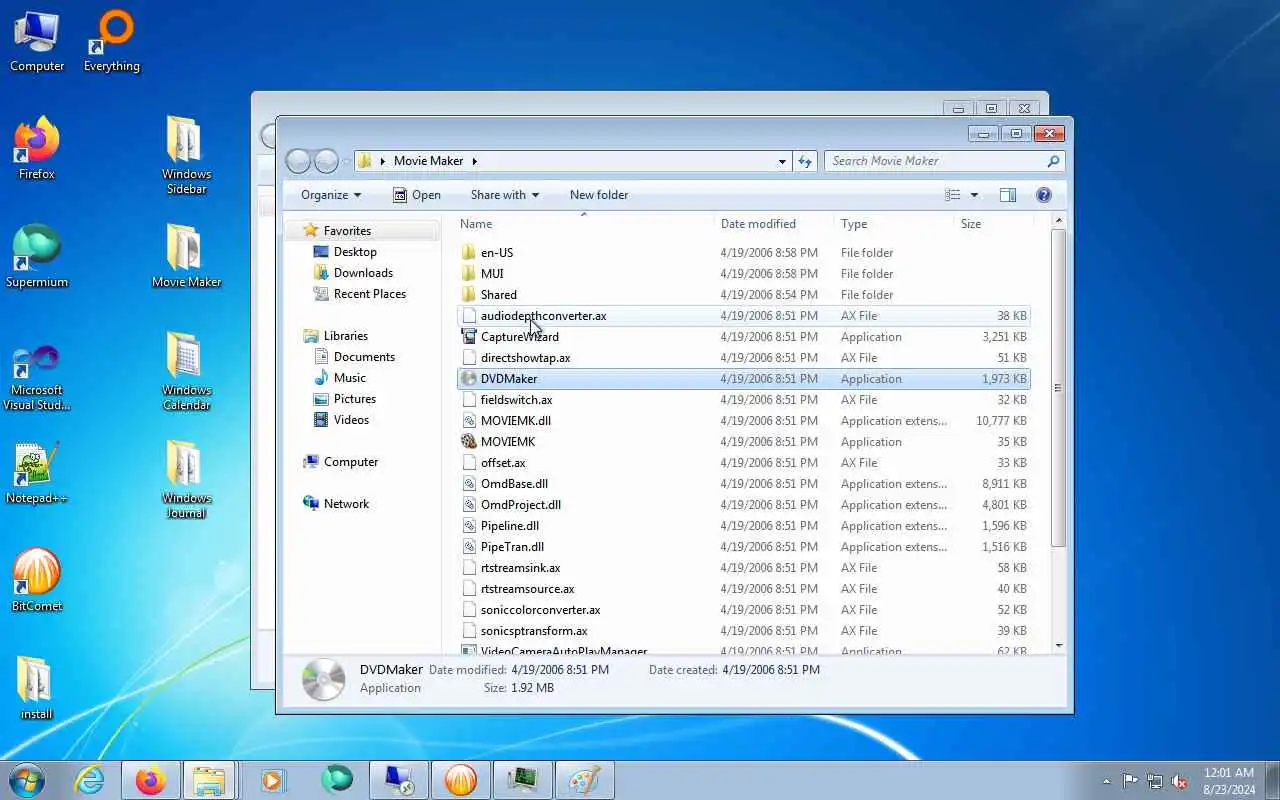Click the volume muted tray icon

(x=1180, y=781)
